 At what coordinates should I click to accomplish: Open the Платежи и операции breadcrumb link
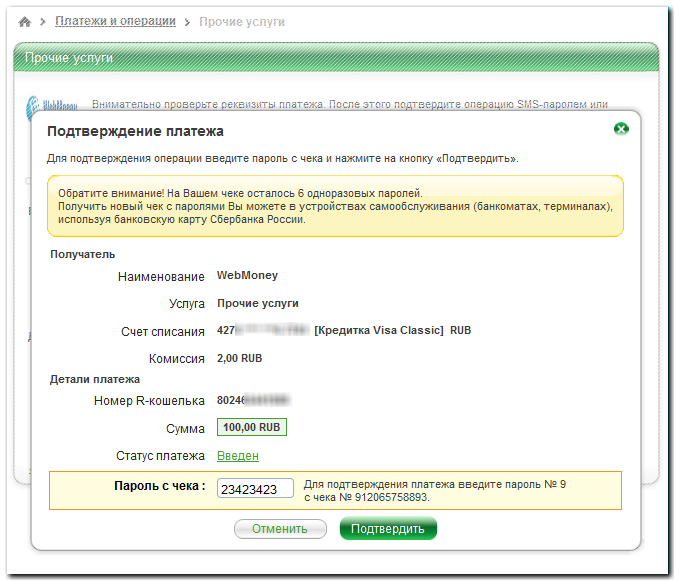pyautogui.click(x=115, y=21)
